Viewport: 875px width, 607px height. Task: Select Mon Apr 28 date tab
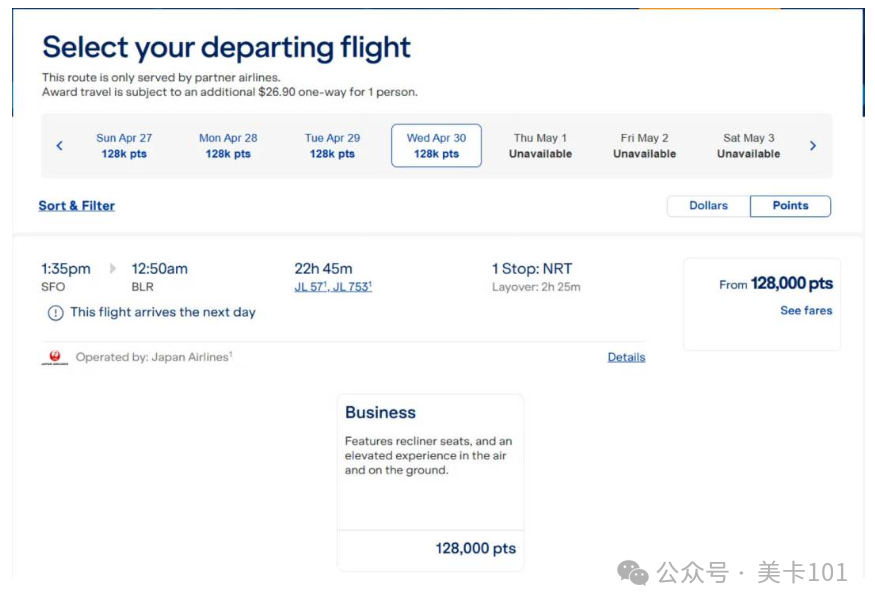[228, 146]
